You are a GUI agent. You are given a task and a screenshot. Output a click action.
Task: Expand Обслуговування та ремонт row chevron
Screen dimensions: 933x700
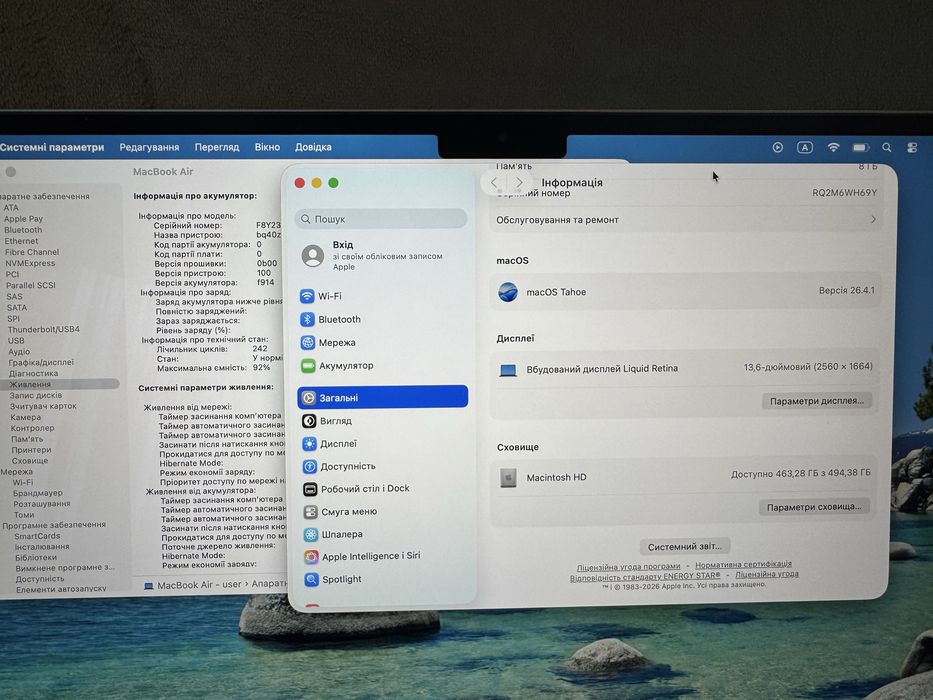point(873,219)
